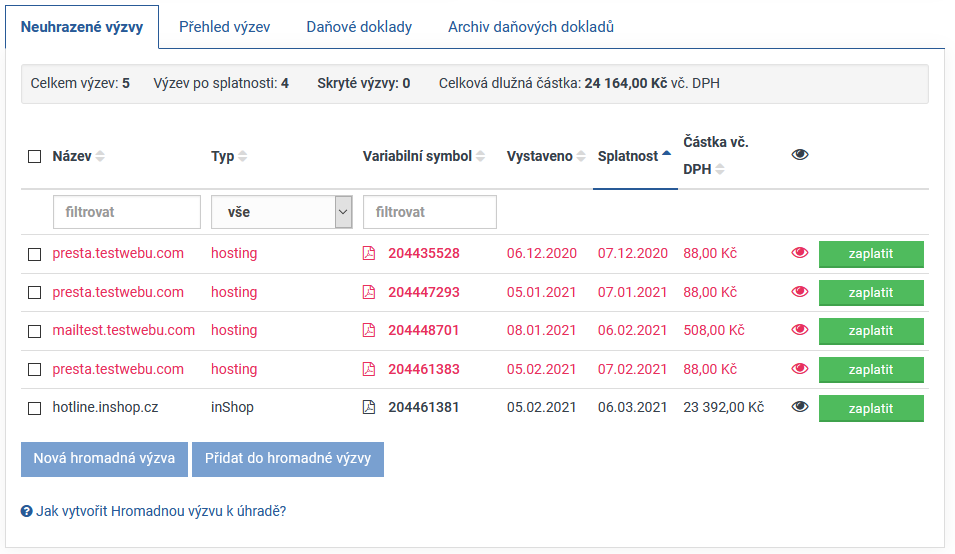This screenshot has width=955, height=554.
Task: Open Archiv daňových dokladů tab
Action: coord(530,27)
